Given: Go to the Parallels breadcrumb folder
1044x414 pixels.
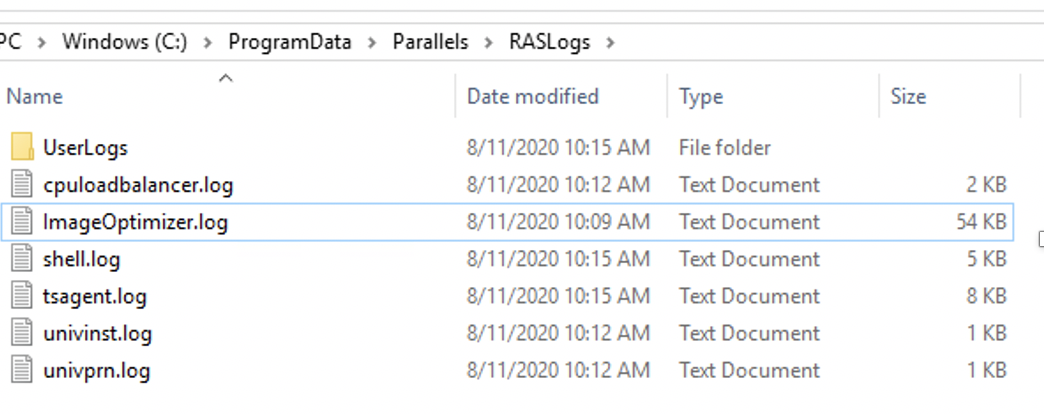Looking at the screenshot, I should coord(430,42).
